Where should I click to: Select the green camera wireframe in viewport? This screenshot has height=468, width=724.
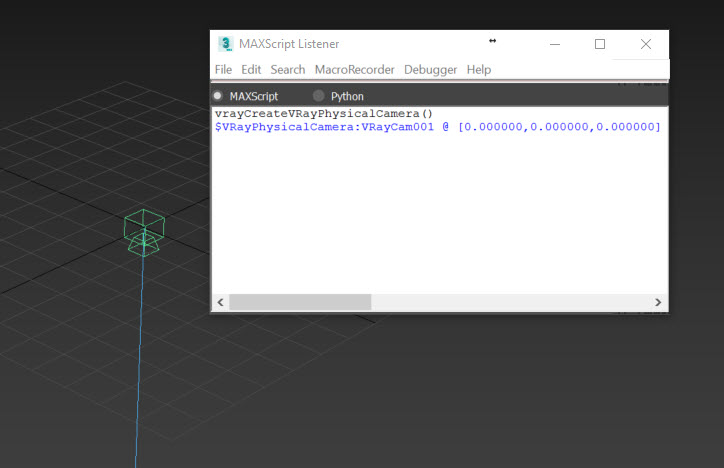(144, 233)
